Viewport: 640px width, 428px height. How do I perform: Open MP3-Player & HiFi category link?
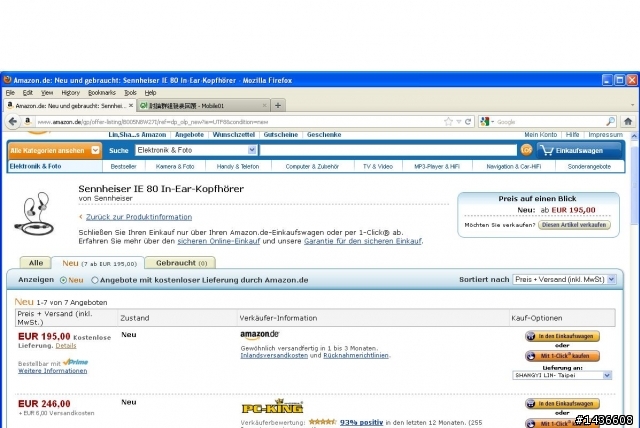(437, 166)
